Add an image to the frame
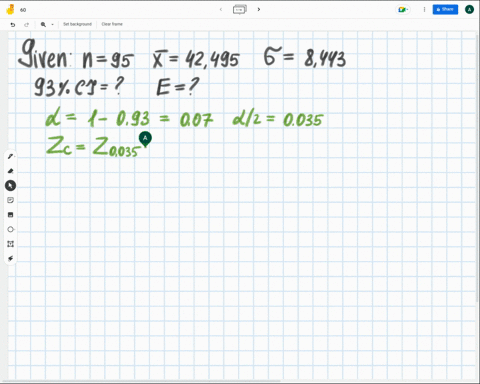Screen dimensions: 480x384 (x=10, y=215)
